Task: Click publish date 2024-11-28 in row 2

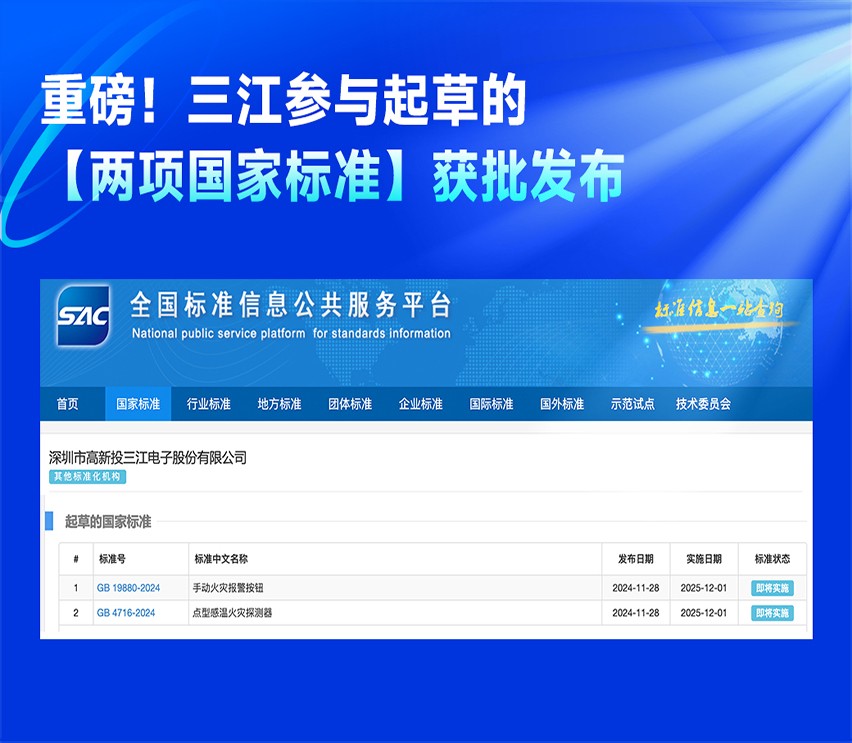Action: coord(636,613)
